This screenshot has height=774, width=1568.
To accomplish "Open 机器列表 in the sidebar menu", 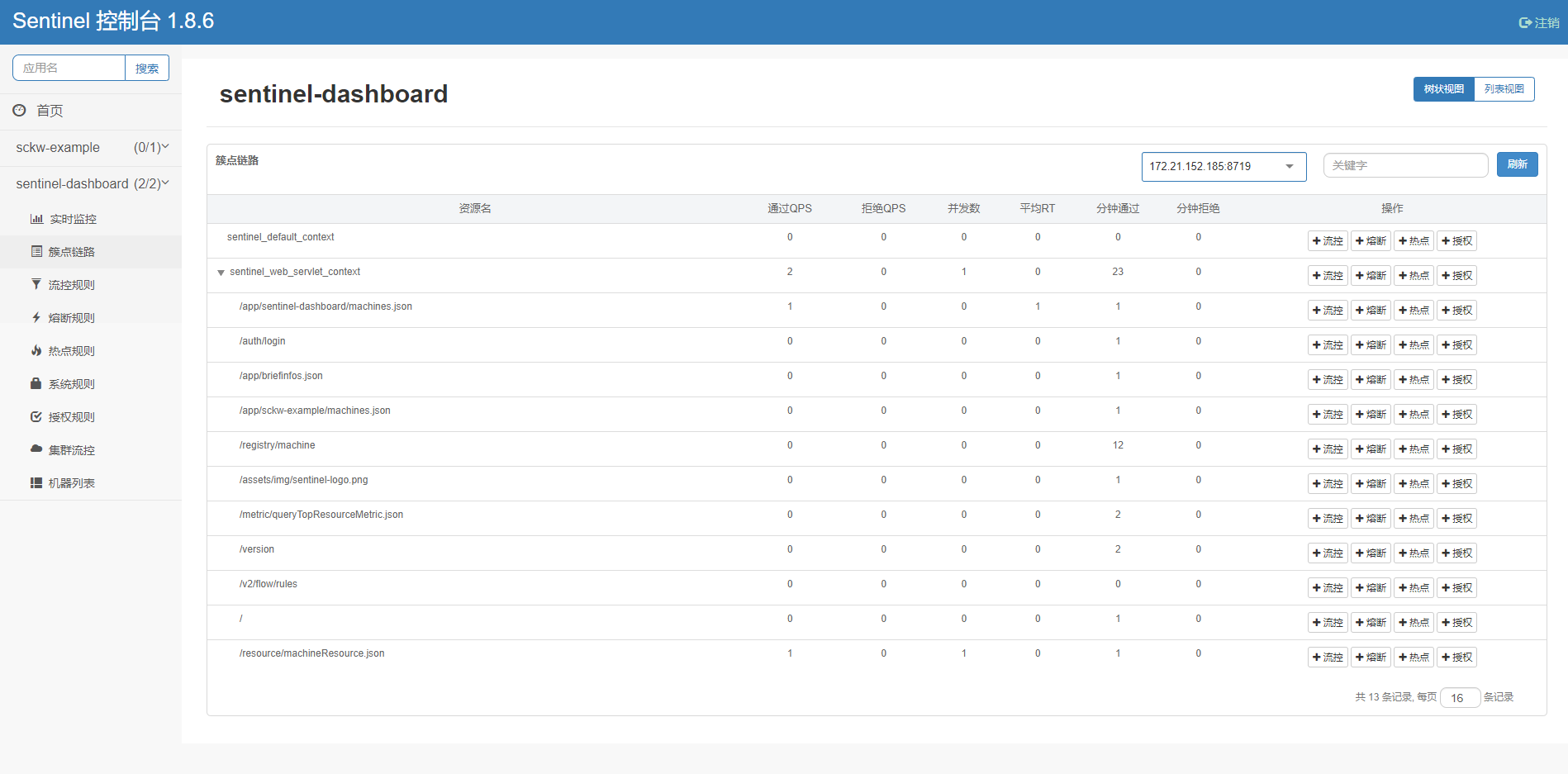I will (71, 483).
